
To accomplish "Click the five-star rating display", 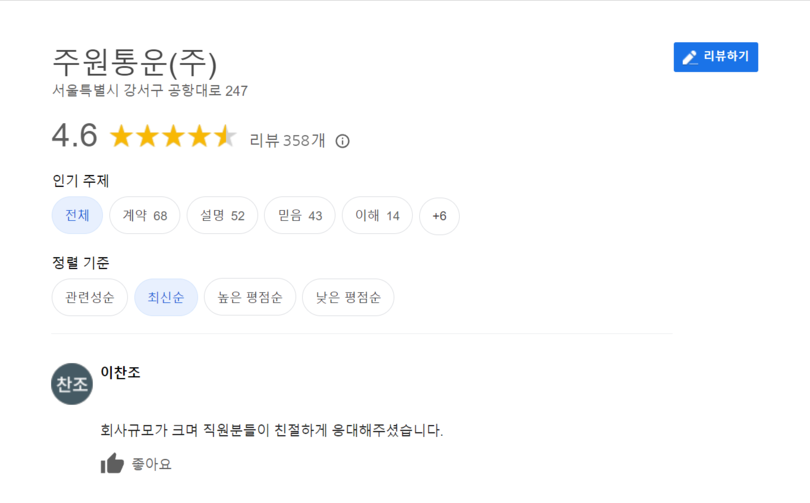I will (173, 137).
